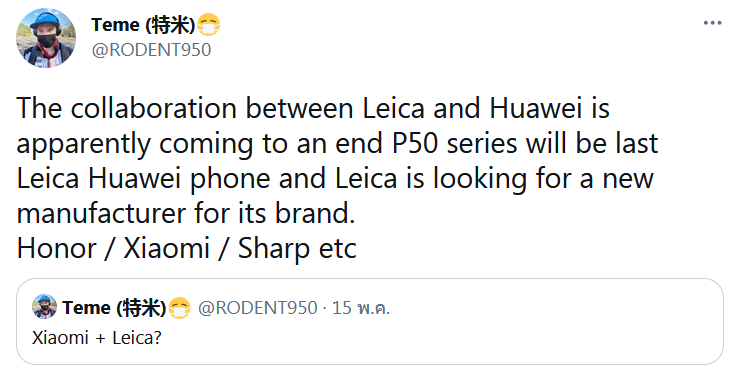Viewport: 741px width, 383px height.
Task: Click the word 'etc' ending the tweet
Action: (338, 250)
